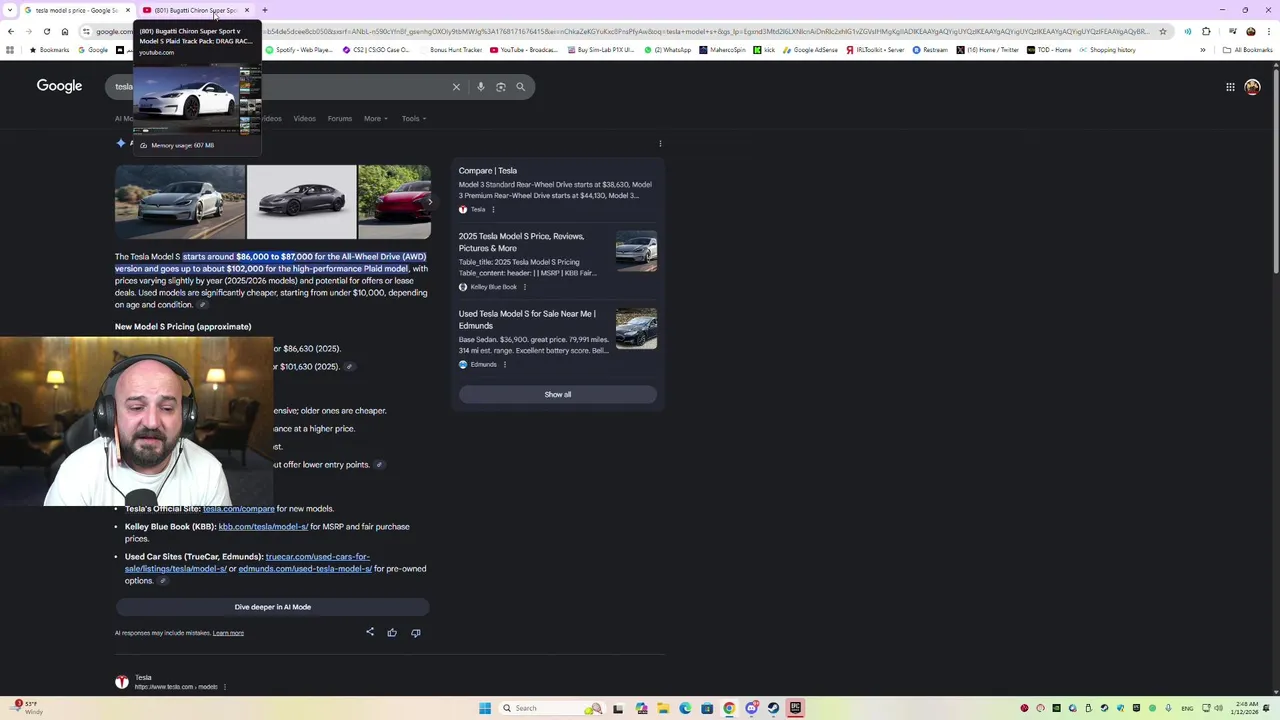The image size is (1280, 720).
Task: Open Discord from taskbar
Action: coord(751,708)
